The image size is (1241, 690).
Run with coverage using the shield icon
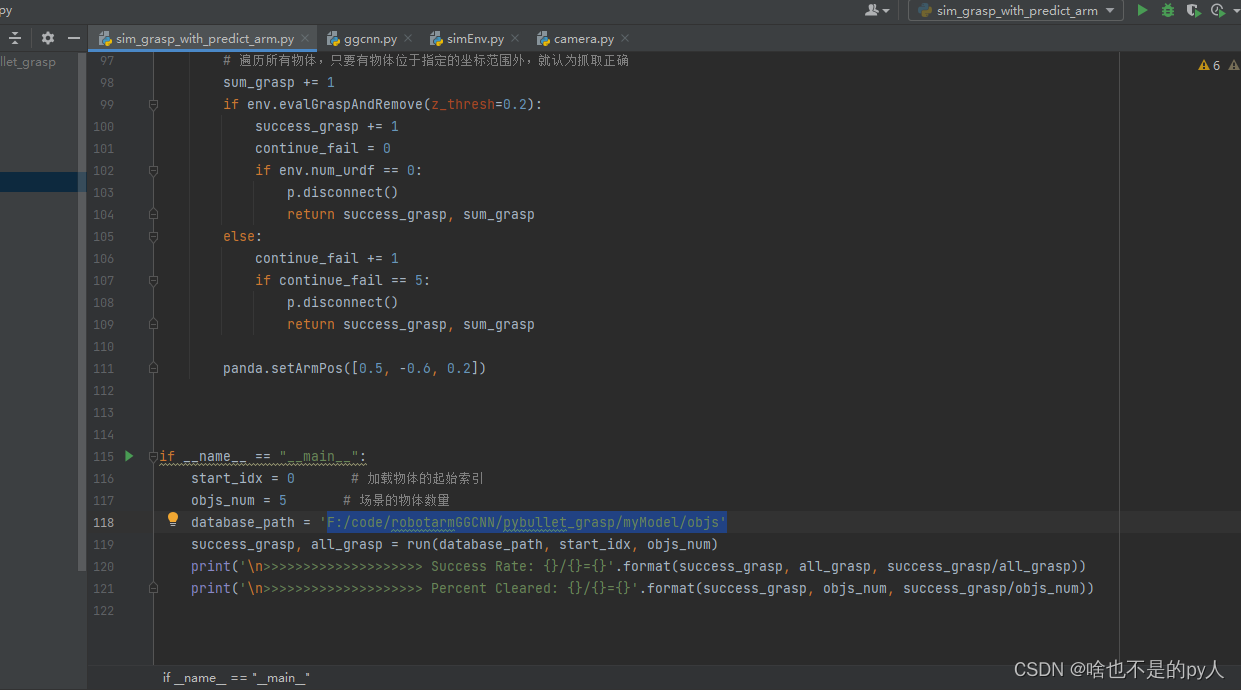1192,11
